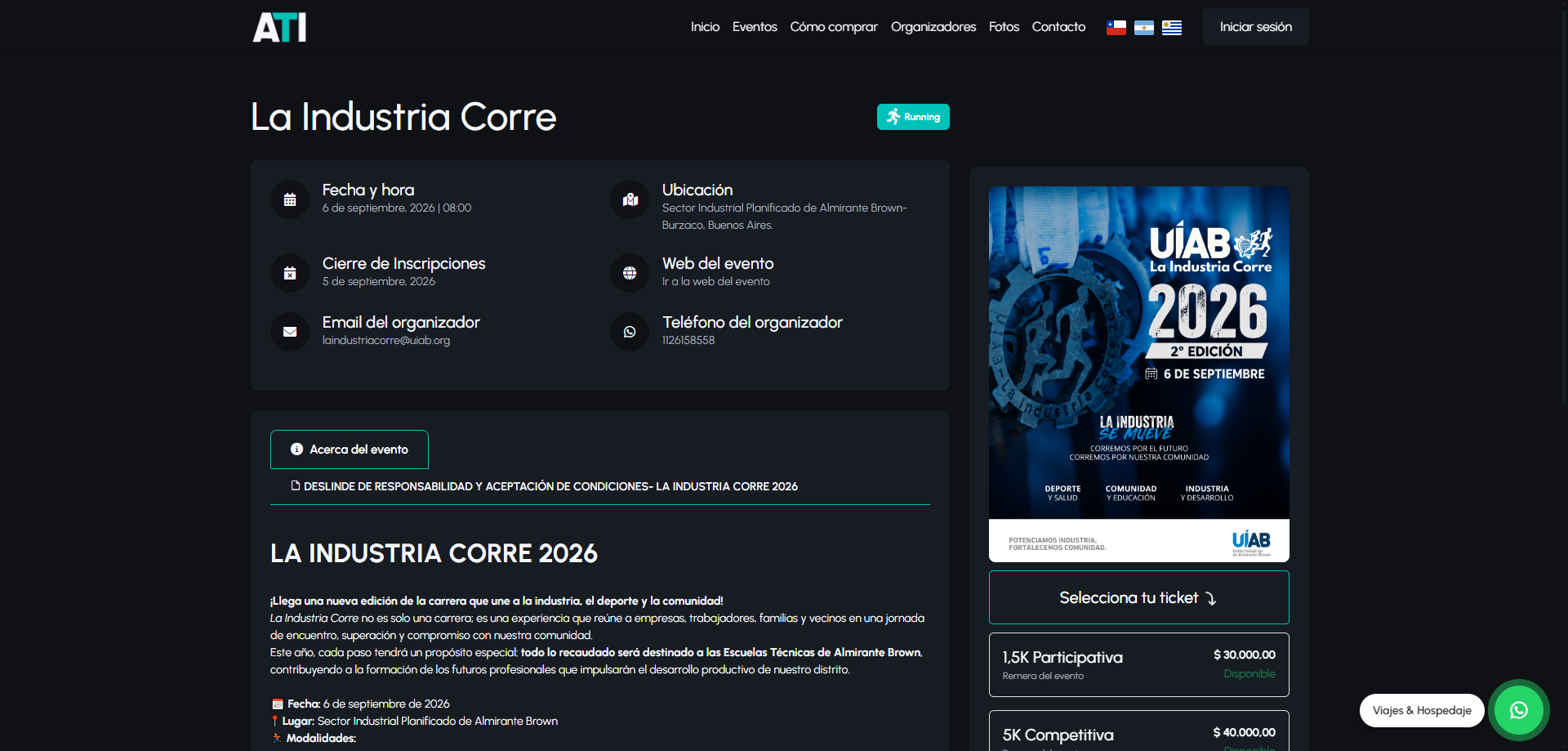Click the Sector Industrial Planificado location text
This screenshot has width=1568, height=751.
pos(784,217)
